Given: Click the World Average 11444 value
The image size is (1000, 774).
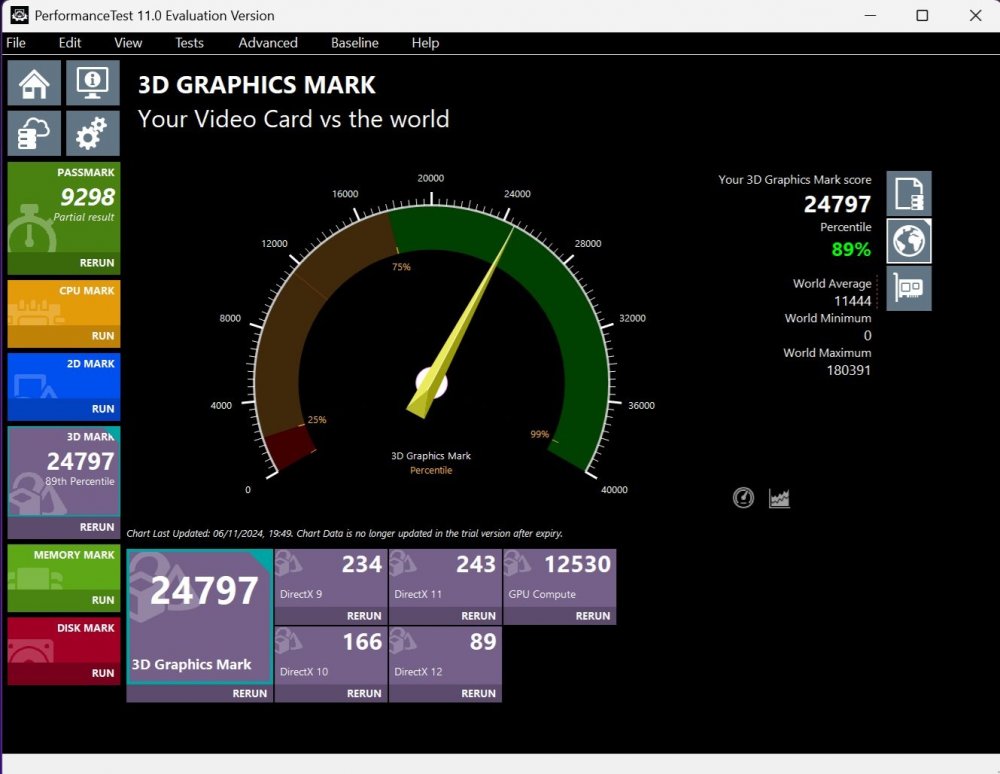Looking at the screenshot, I should coord(852,301).
